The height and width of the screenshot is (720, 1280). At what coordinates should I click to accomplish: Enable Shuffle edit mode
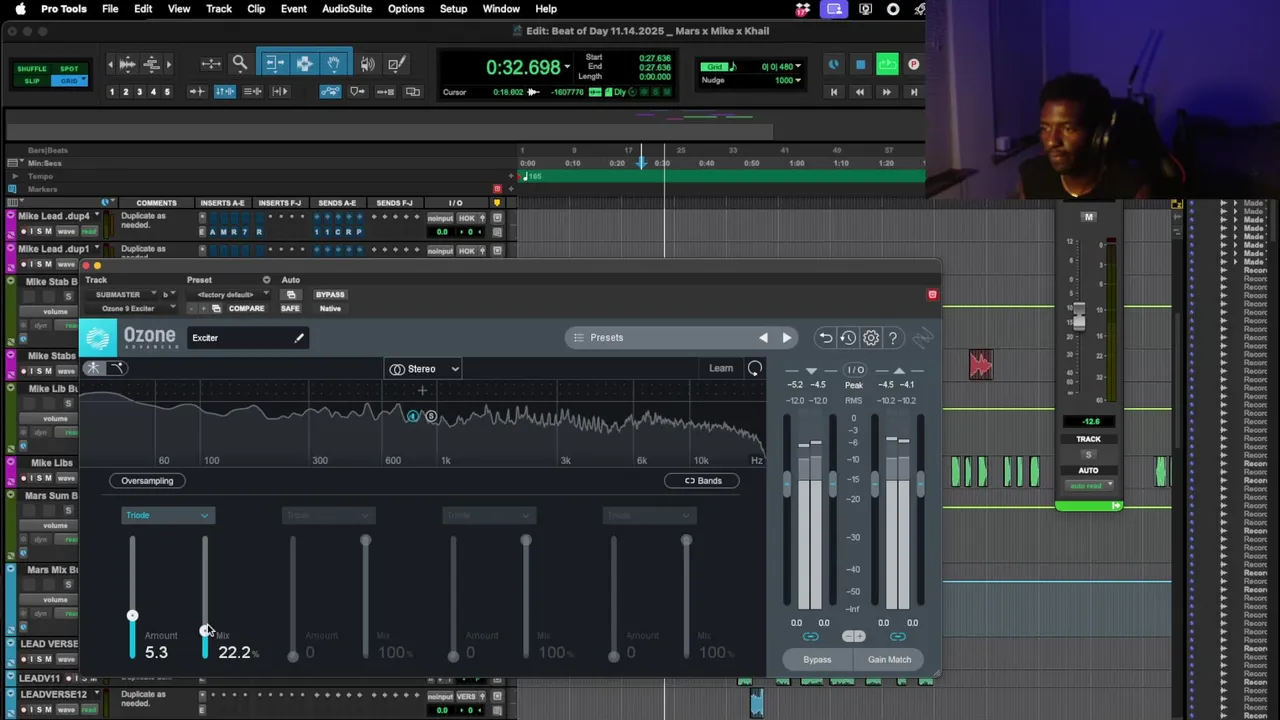[31, 69]
